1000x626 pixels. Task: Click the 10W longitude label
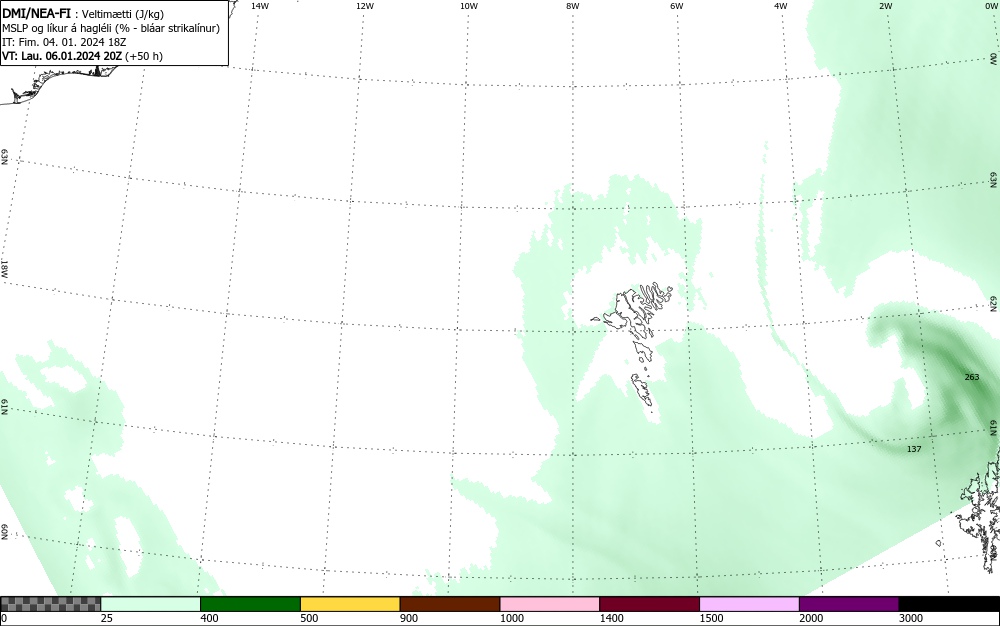click(469, 6)
